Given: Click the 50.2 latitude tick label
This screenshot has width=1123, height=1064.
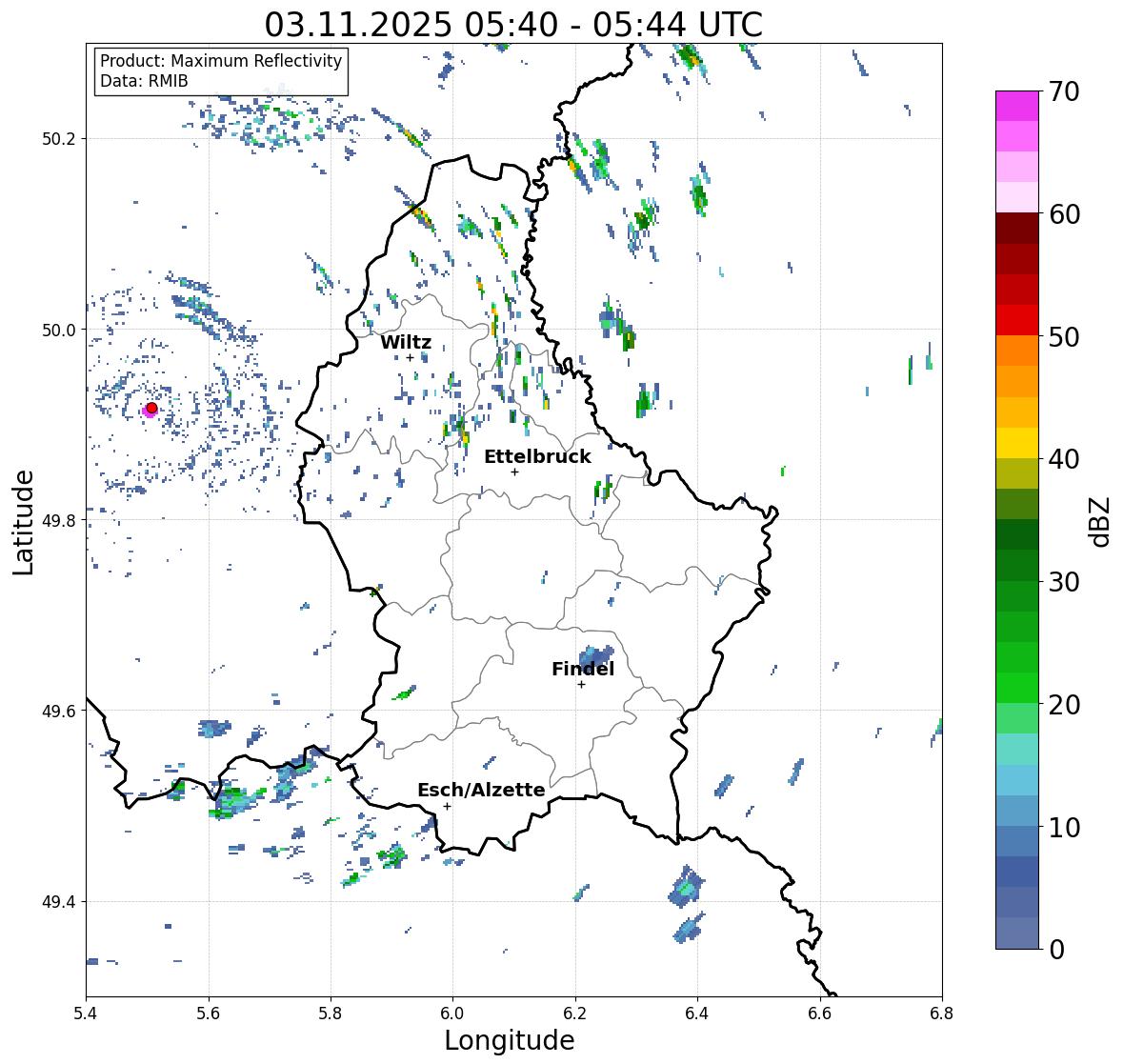Looking at the screenshot, I should [x=59, y=139].
